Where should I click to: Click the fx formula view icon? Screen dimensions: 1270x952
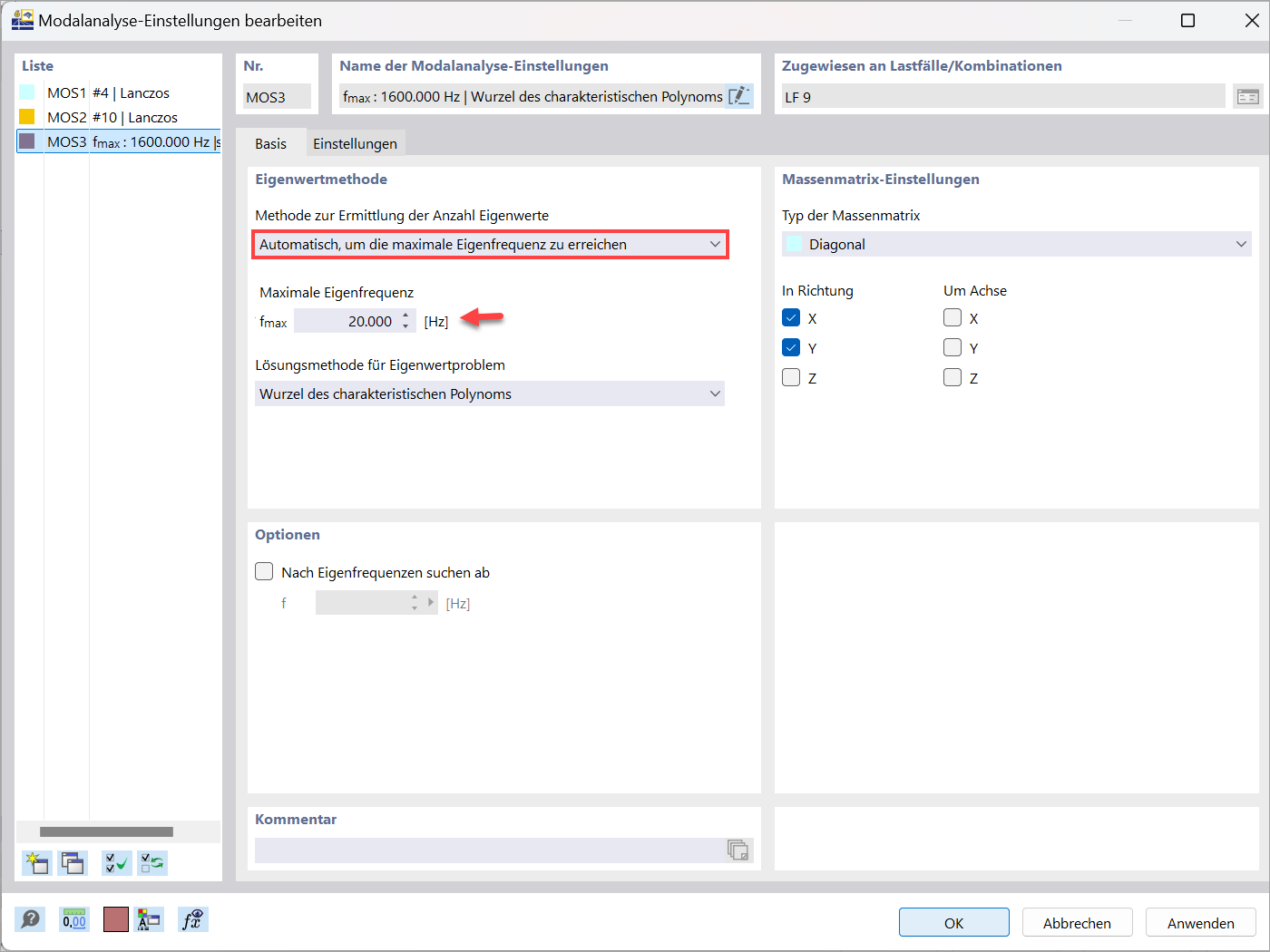click(192, 920)
